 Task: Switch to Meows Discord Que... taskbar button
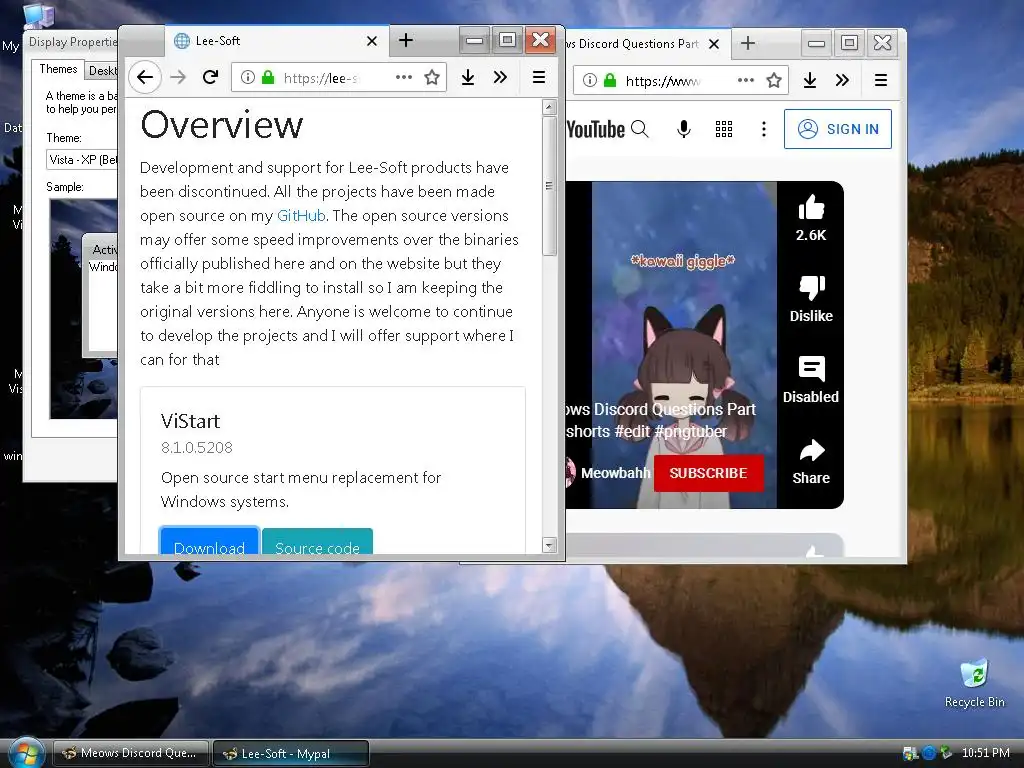pyautogui.click(x=131, y=753)
